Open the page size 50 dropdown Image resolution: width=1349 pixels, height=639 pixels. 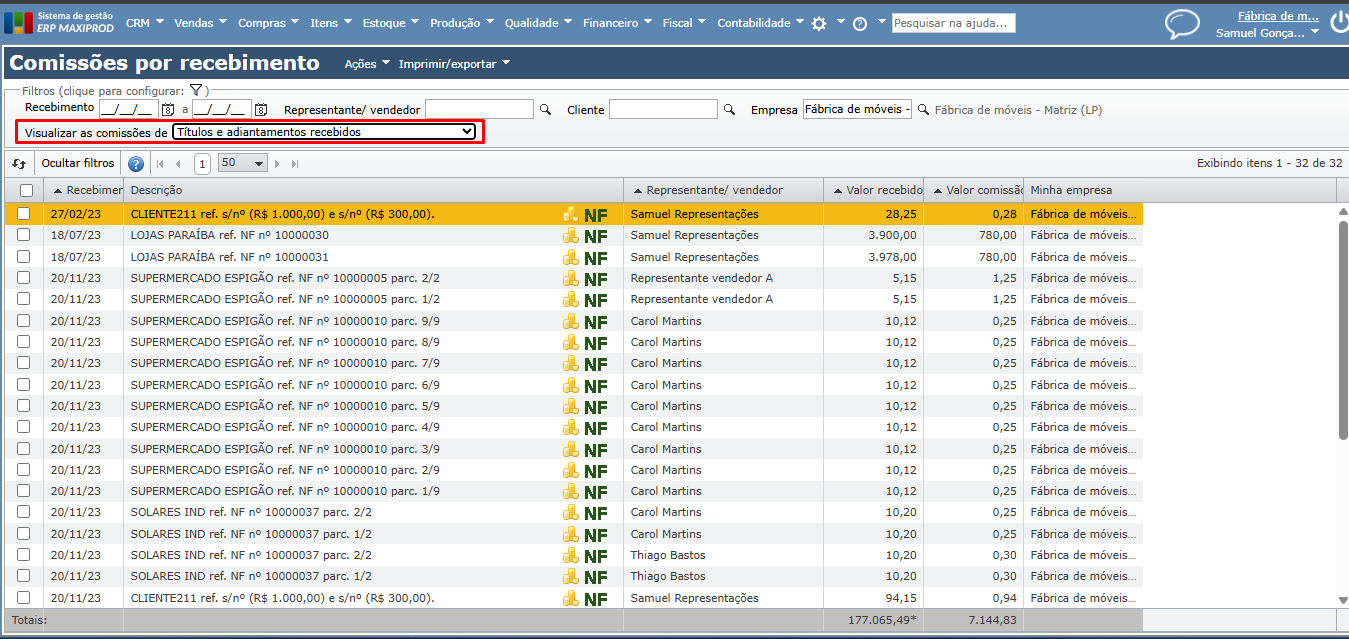coord(243,163)
